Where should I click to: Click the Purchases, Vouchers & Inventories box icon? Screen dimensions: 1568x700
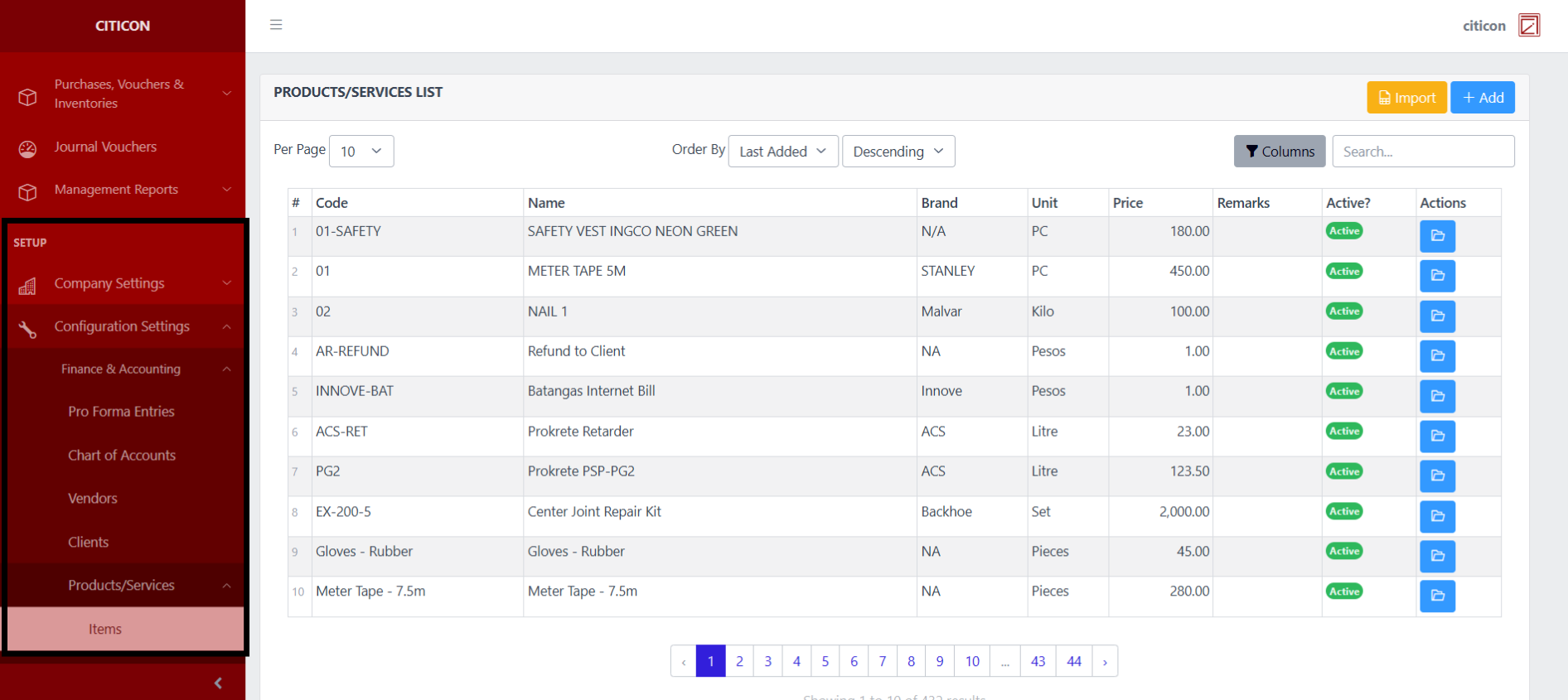[27, 97]
